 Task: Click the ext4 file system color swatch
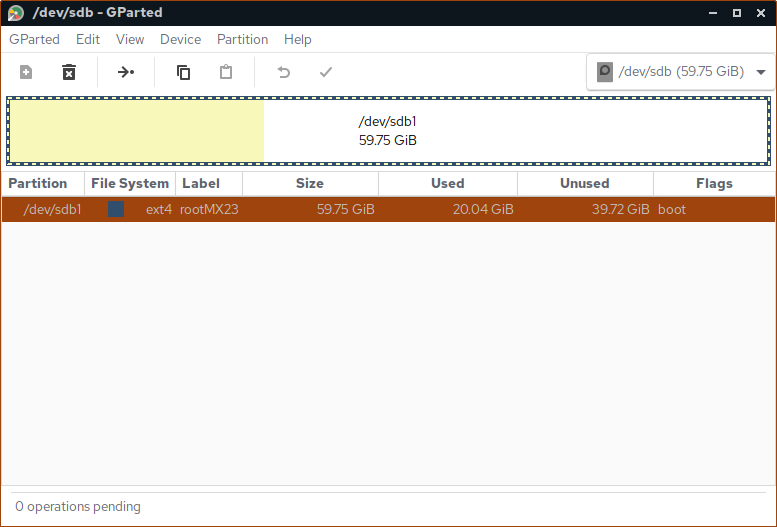tap(116, 210)
